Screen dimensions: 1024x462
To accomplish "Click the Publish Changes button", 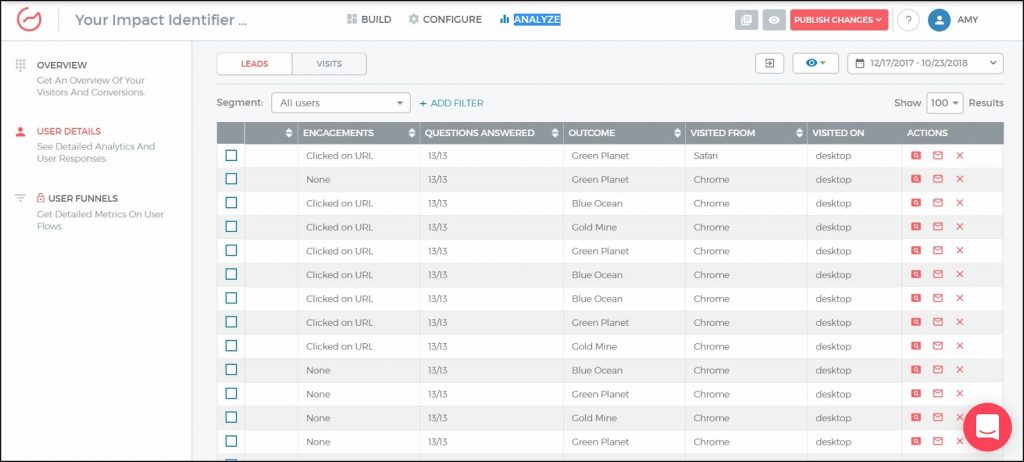I will 838,20.
